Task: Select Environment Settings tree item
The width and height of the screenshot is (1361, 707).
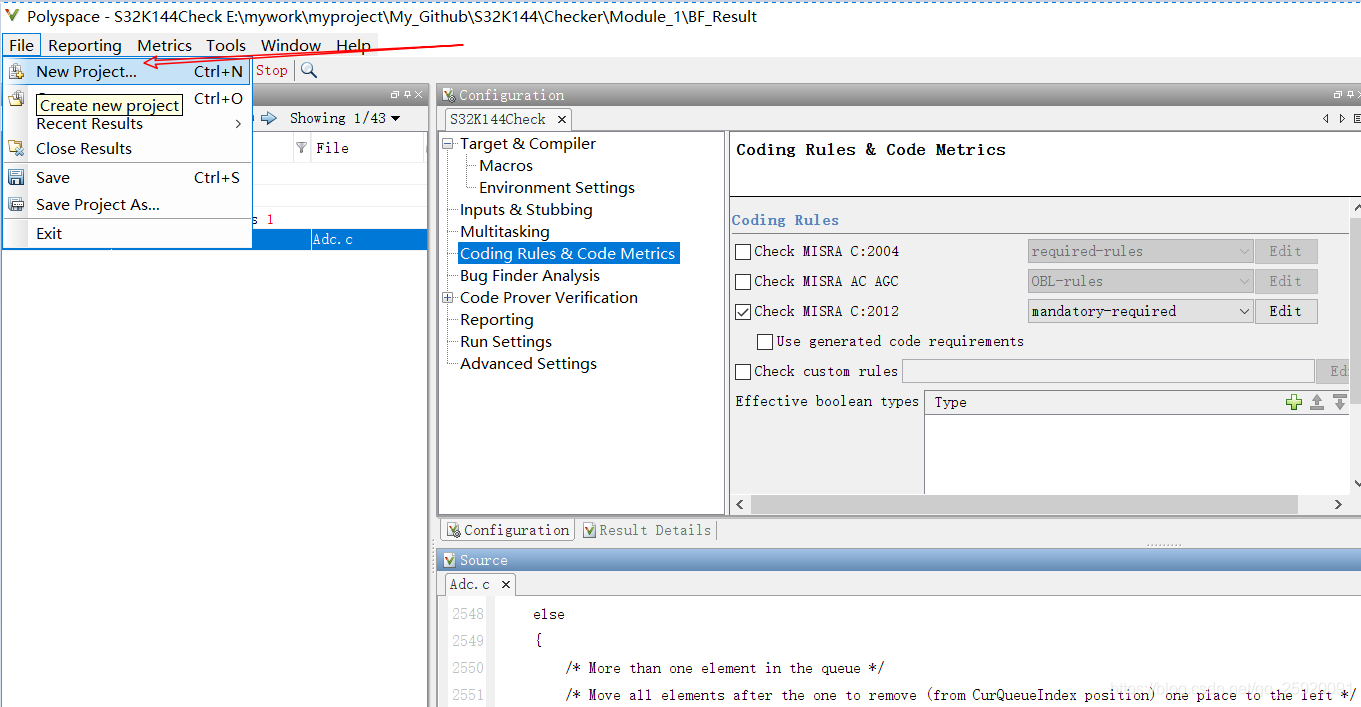Action: point(557,188)
